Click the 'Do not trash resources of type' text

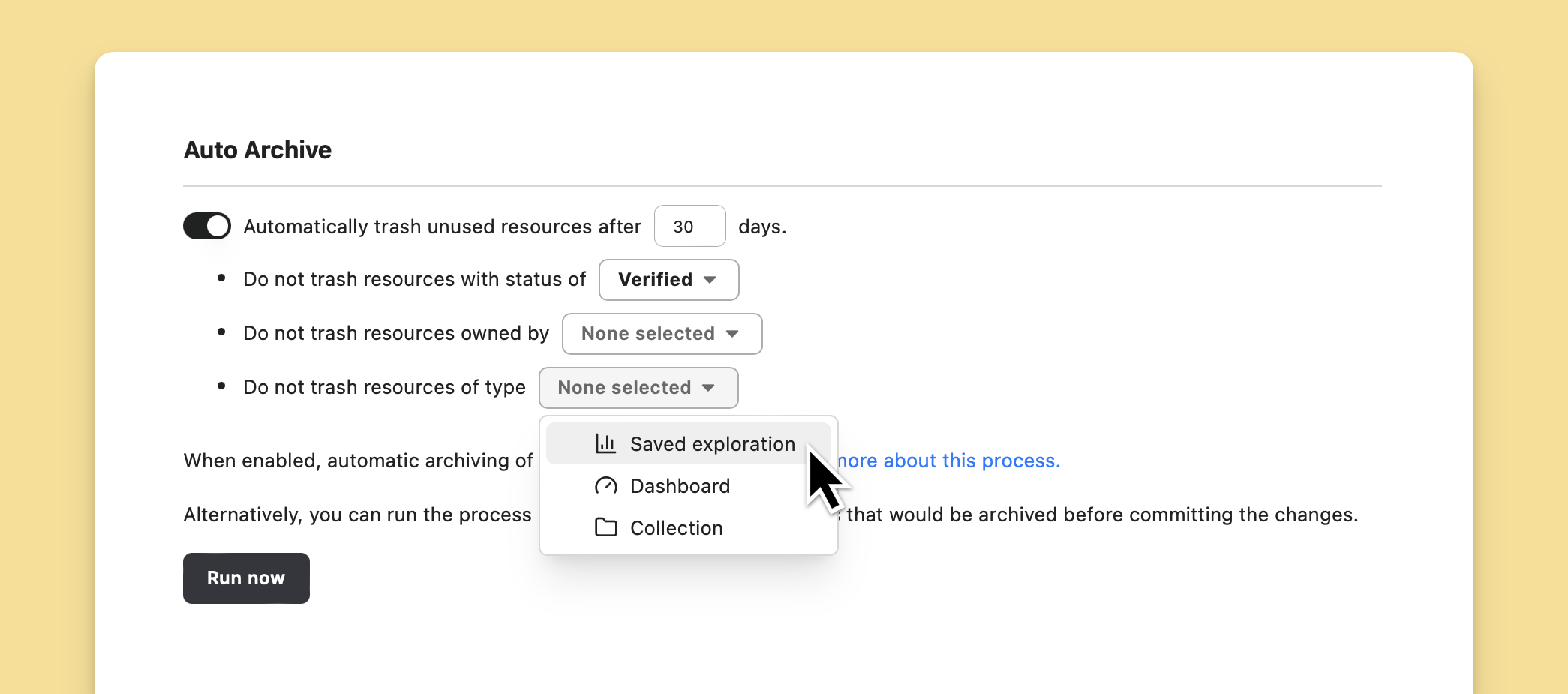click(x=384, y=387)
